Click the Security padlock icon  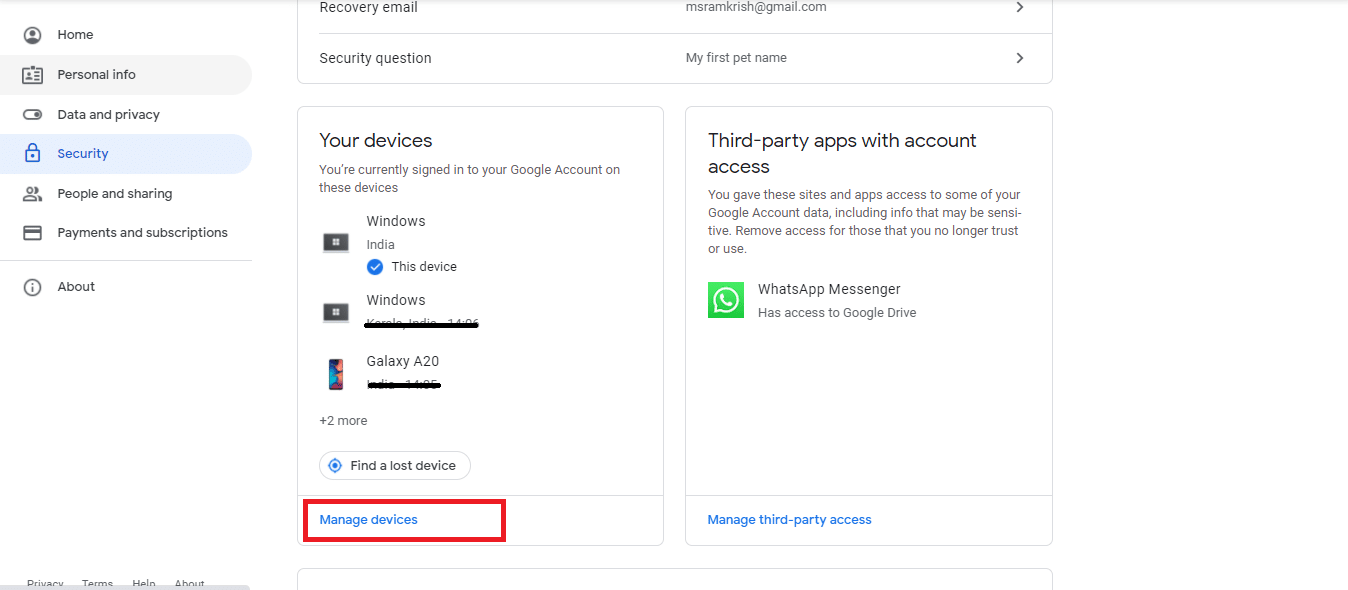point(33,154)
